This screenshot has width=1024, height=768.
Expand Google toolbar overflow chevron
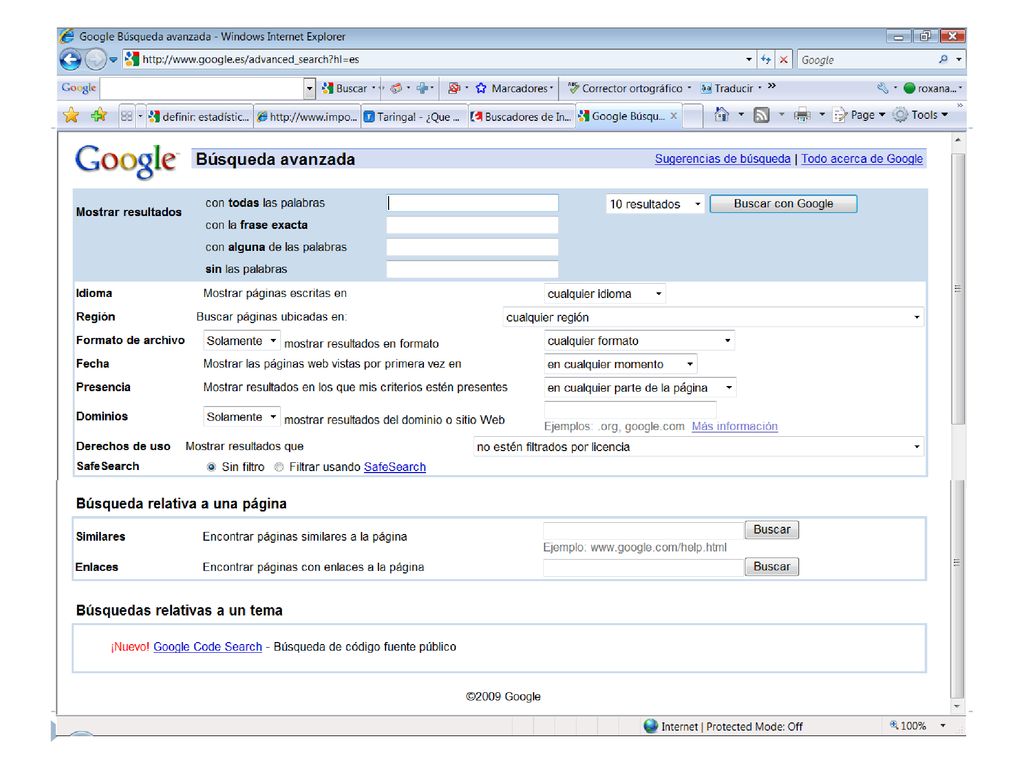(x=772, y=86)
